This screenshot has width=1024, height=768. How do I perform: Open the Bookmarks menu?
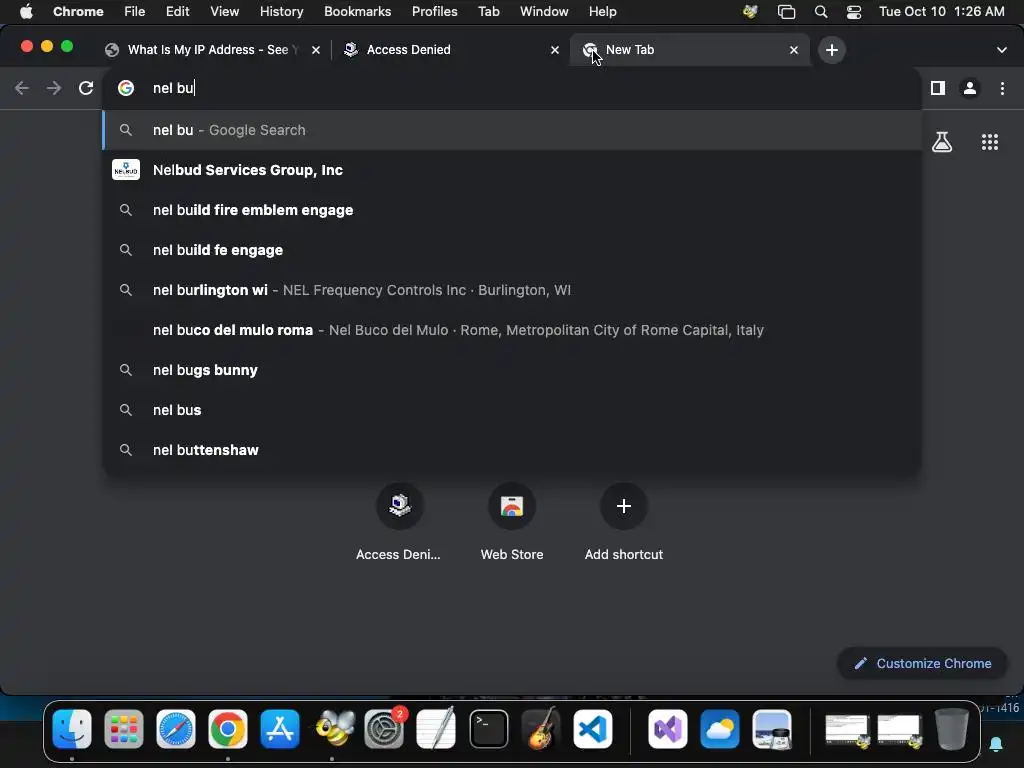point(357,12)
